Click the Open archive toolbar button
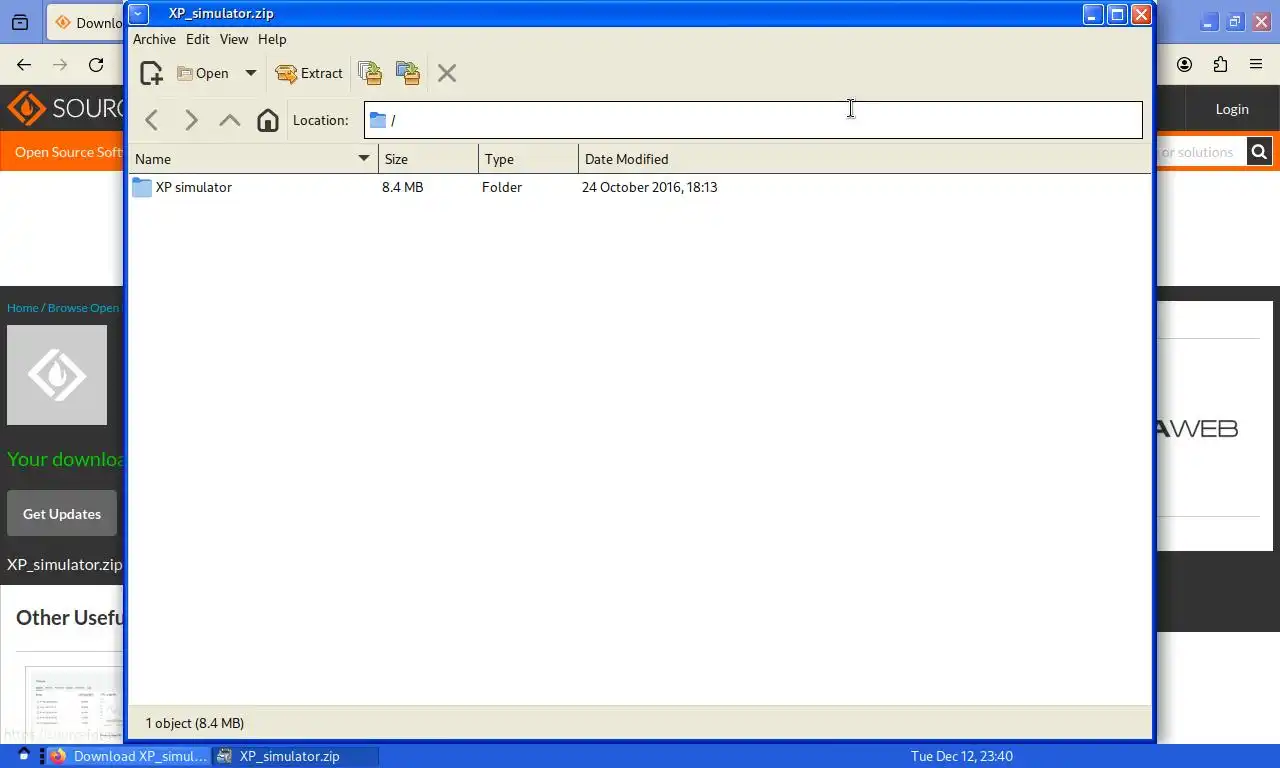 (203, 73)
